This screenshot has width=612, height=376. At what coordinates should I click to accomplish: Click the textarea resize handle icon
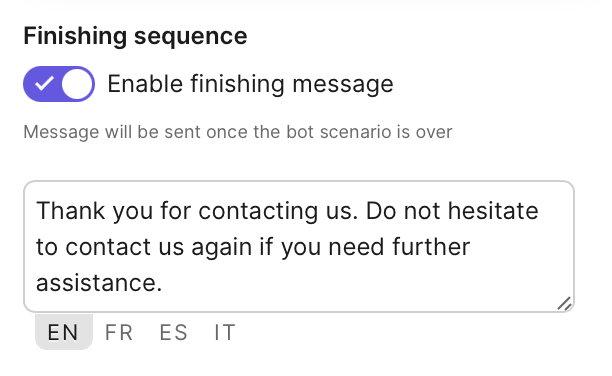[x=564, y=303]
